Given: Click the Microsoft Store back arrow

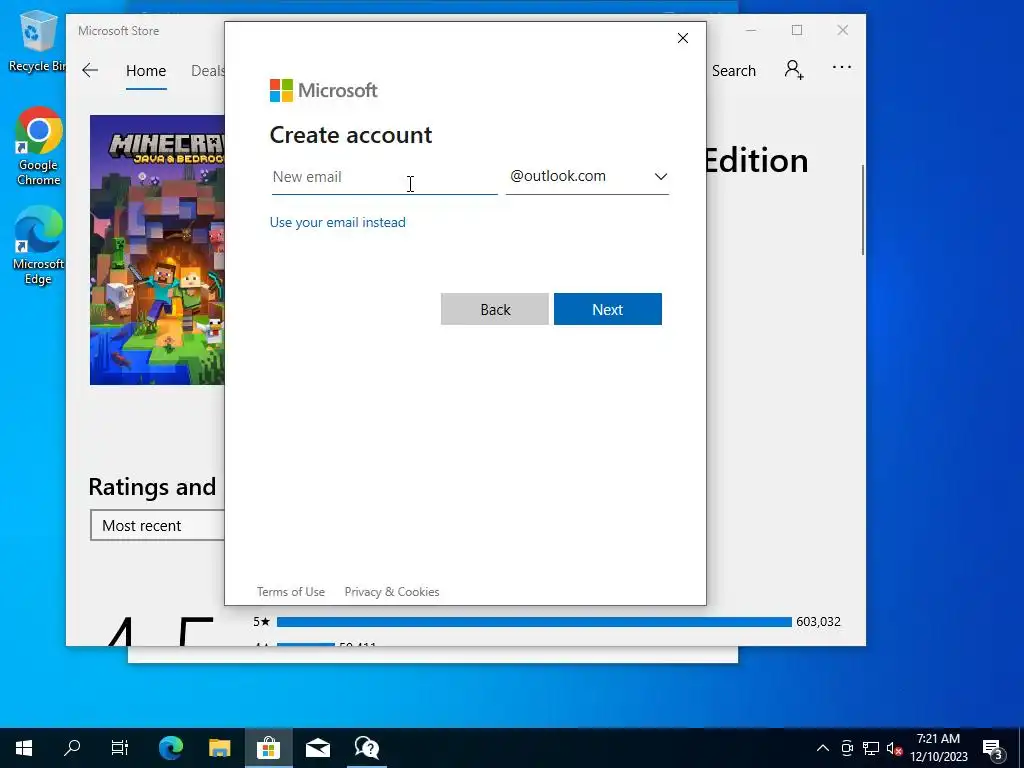Looking at the screenshot, I should coord(90,71).
